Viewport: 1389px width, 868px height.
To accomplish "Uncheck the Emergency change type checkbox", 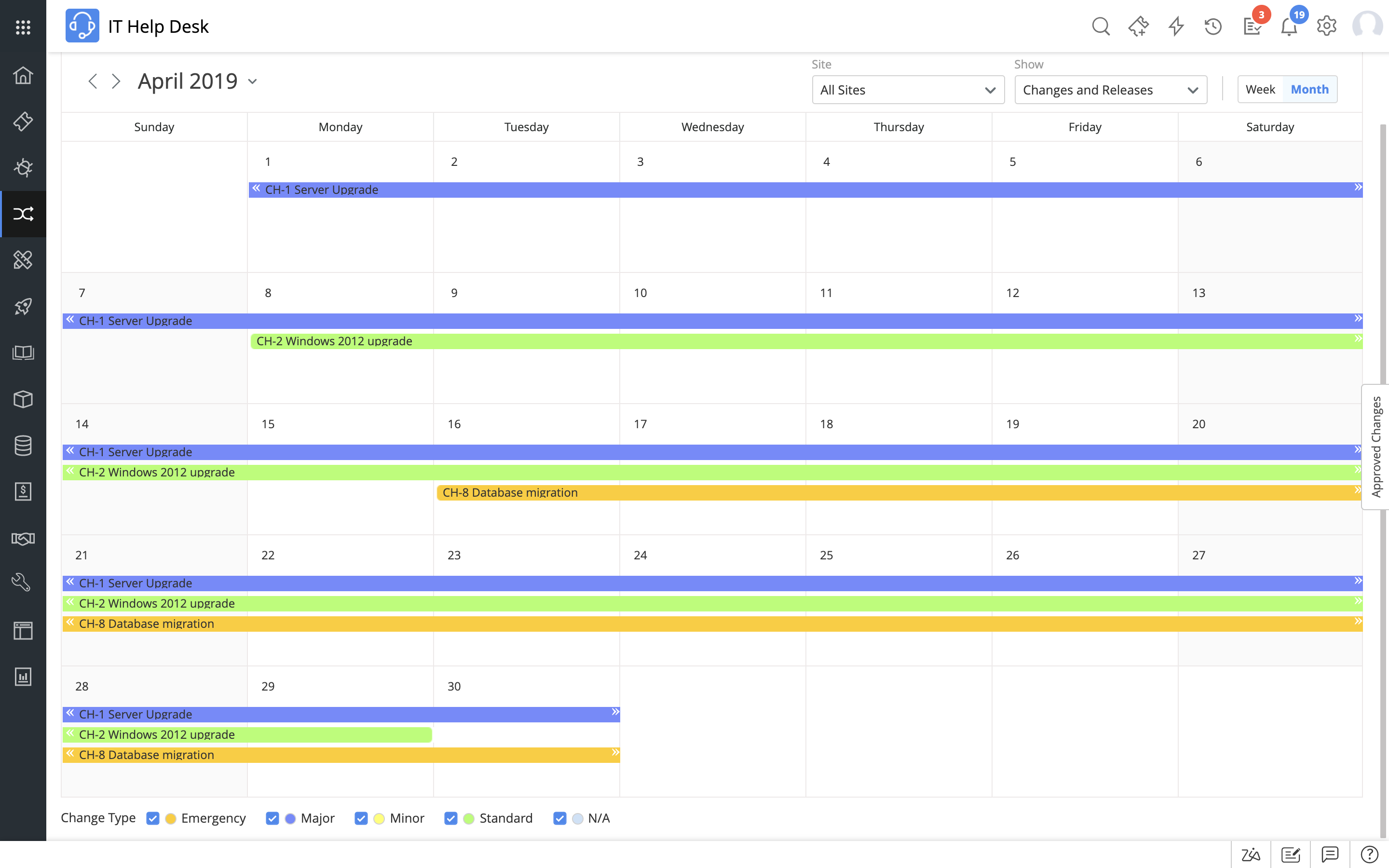I will tap(153, 818).
